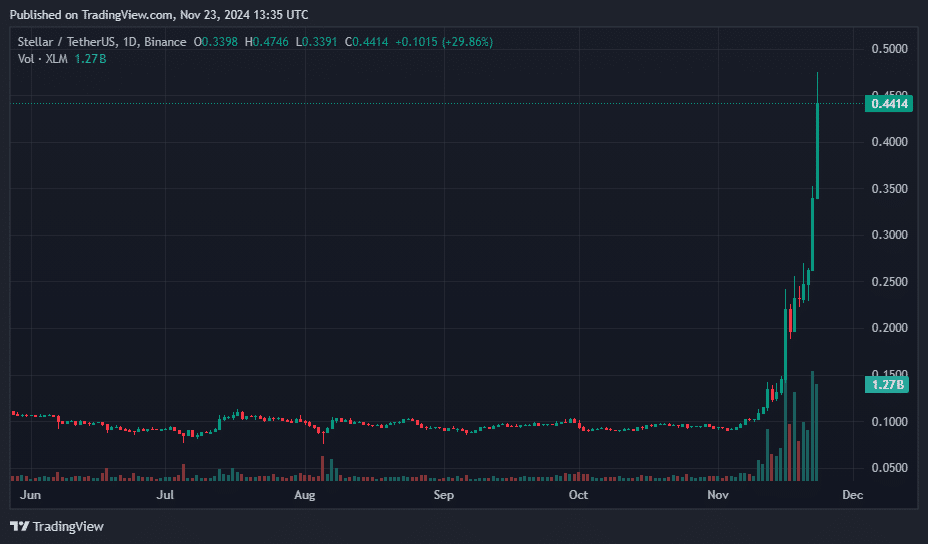Screen dimensions: 928x544
Task: Select the Jun label on time axis
Action: click(31, 495)
